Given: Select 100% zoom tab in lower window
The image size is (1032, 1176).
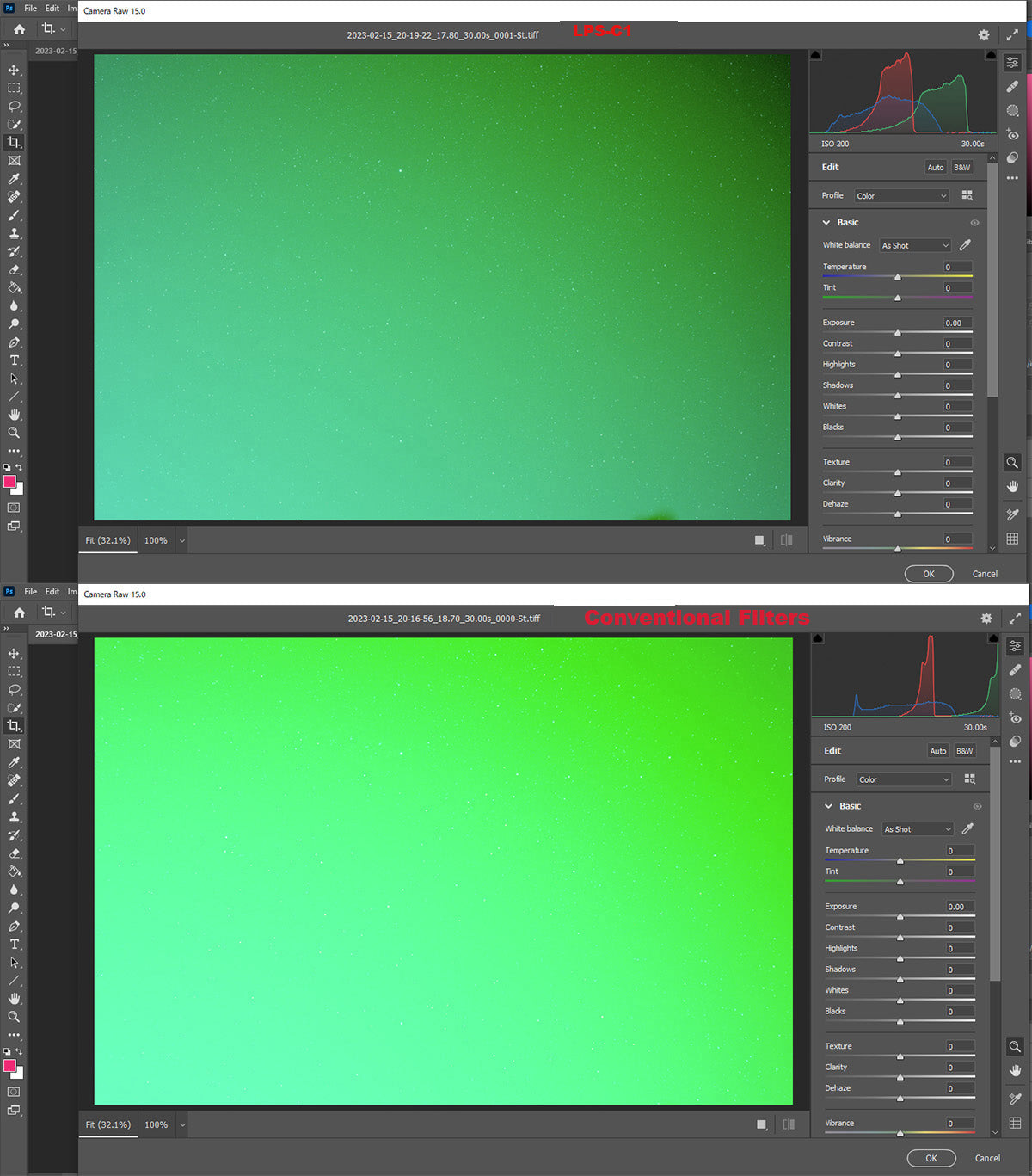Looking at the screenshot, I should [x=156, y=1124].
